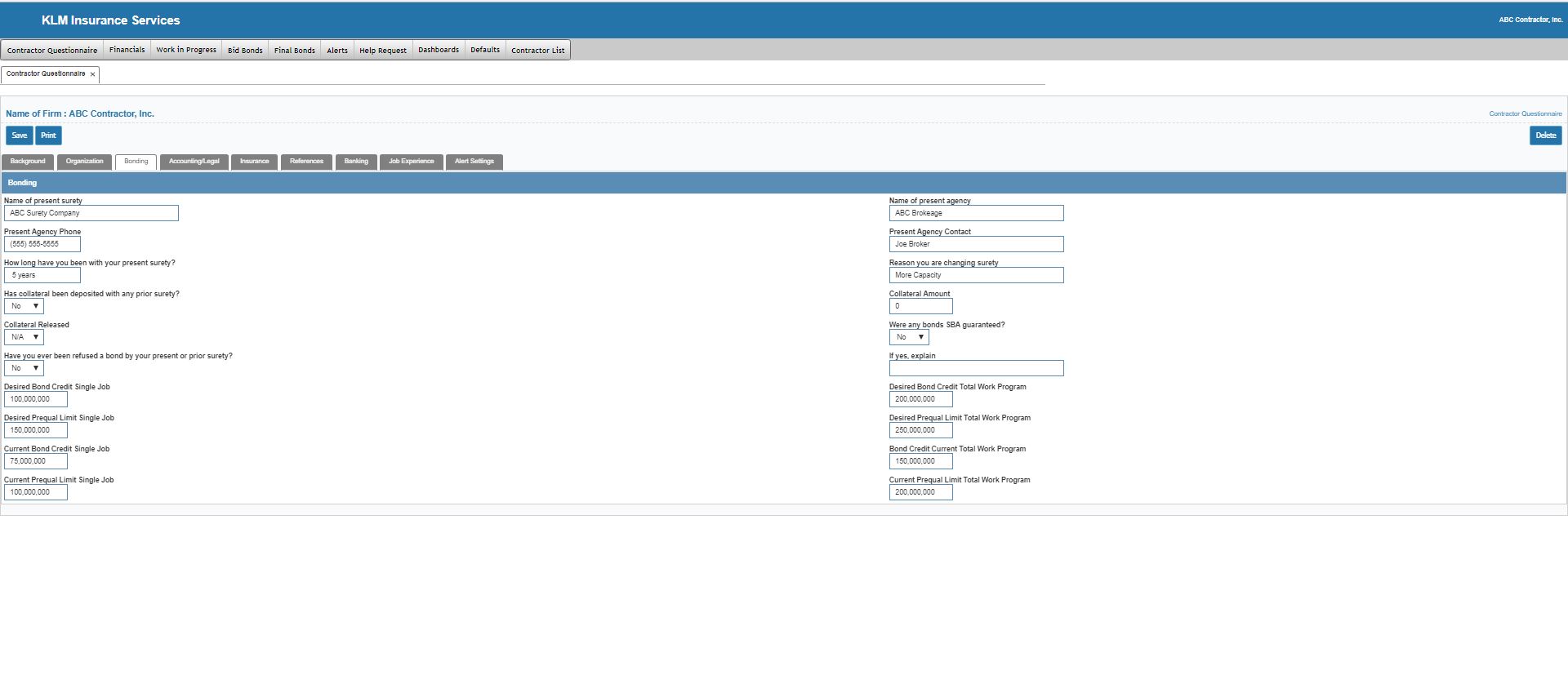Screen dimensions: 1568x693
Task: Click the Name of present surety field
Action: [x=91, y=213]
